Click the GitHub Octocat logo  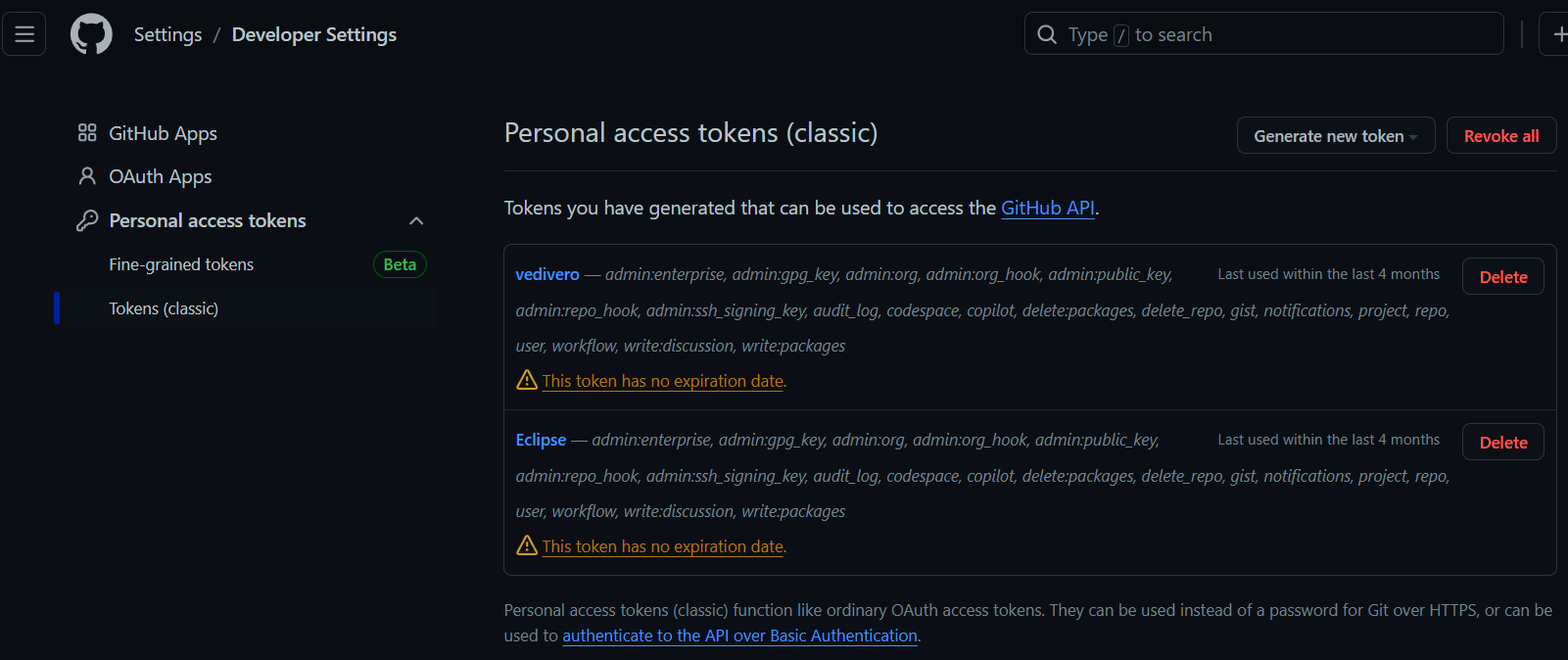[x=91, y=35]
